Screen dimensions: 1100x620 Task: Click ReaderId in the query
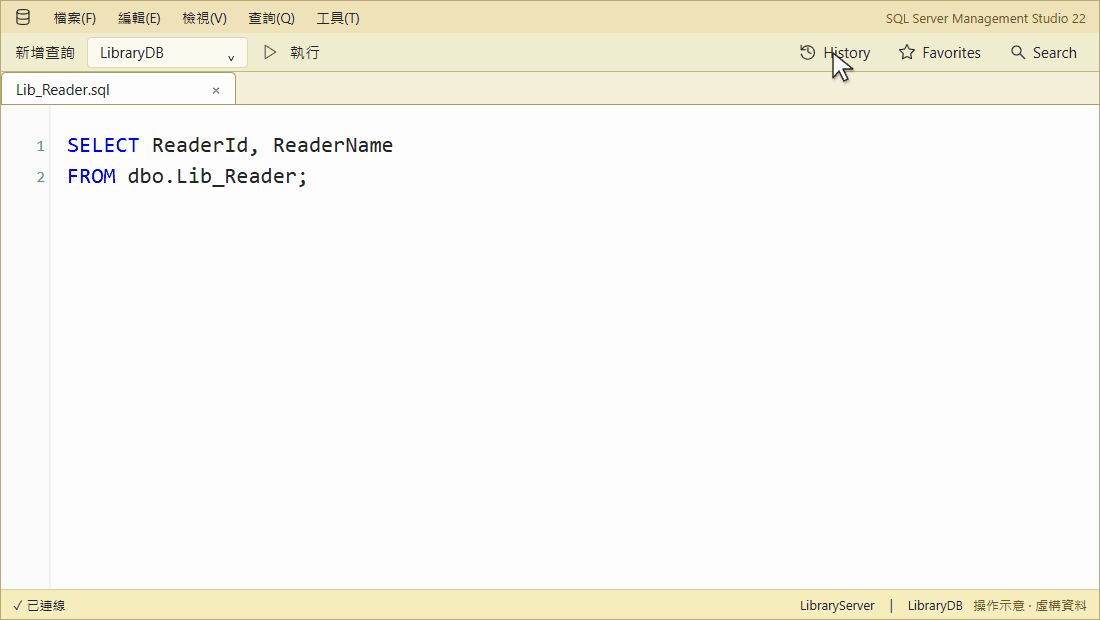[x=200, y=145]
